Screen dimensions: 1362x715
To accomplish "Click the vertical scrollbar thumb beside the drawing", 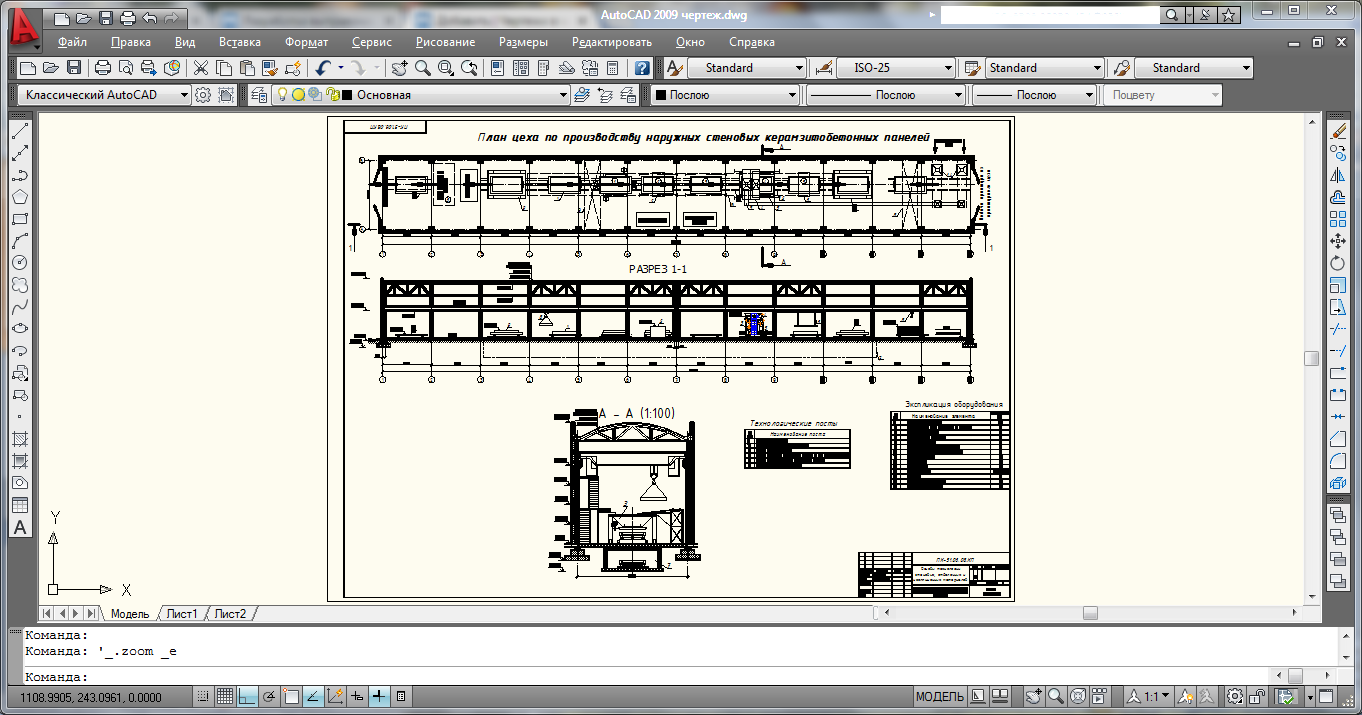I will point(1311,358).
